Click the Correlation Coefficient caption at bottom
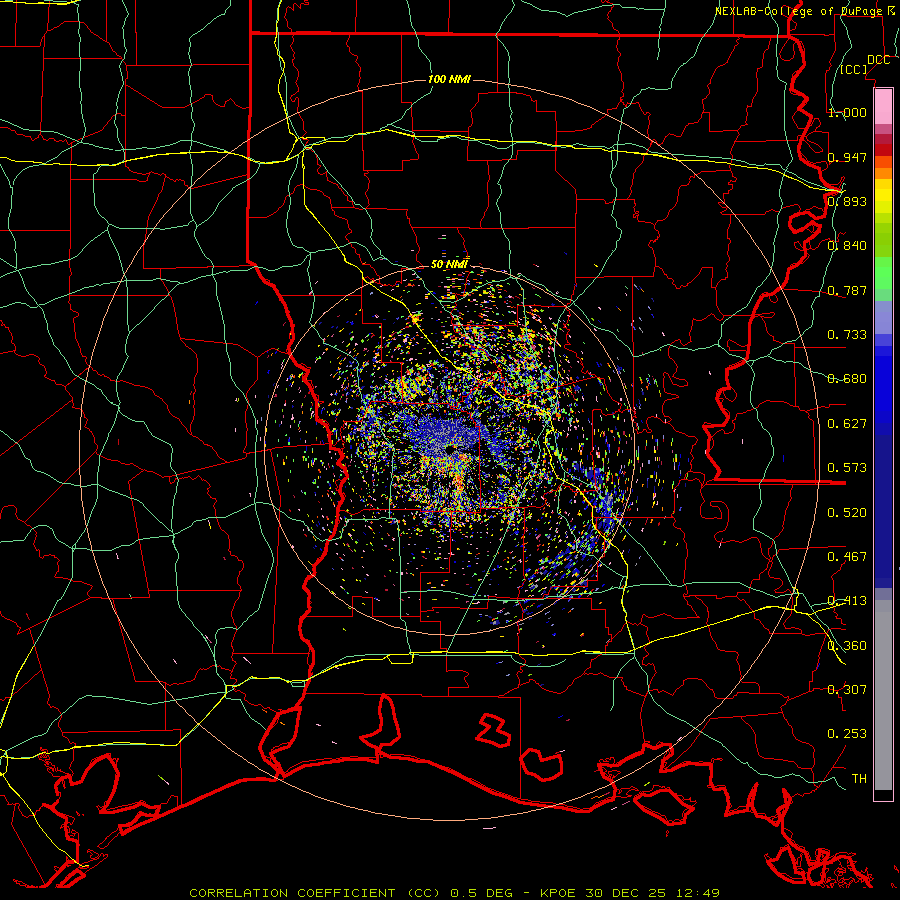The height and width of the screenshot is (900, 900). pyautogui.click(x=454, y=893)
